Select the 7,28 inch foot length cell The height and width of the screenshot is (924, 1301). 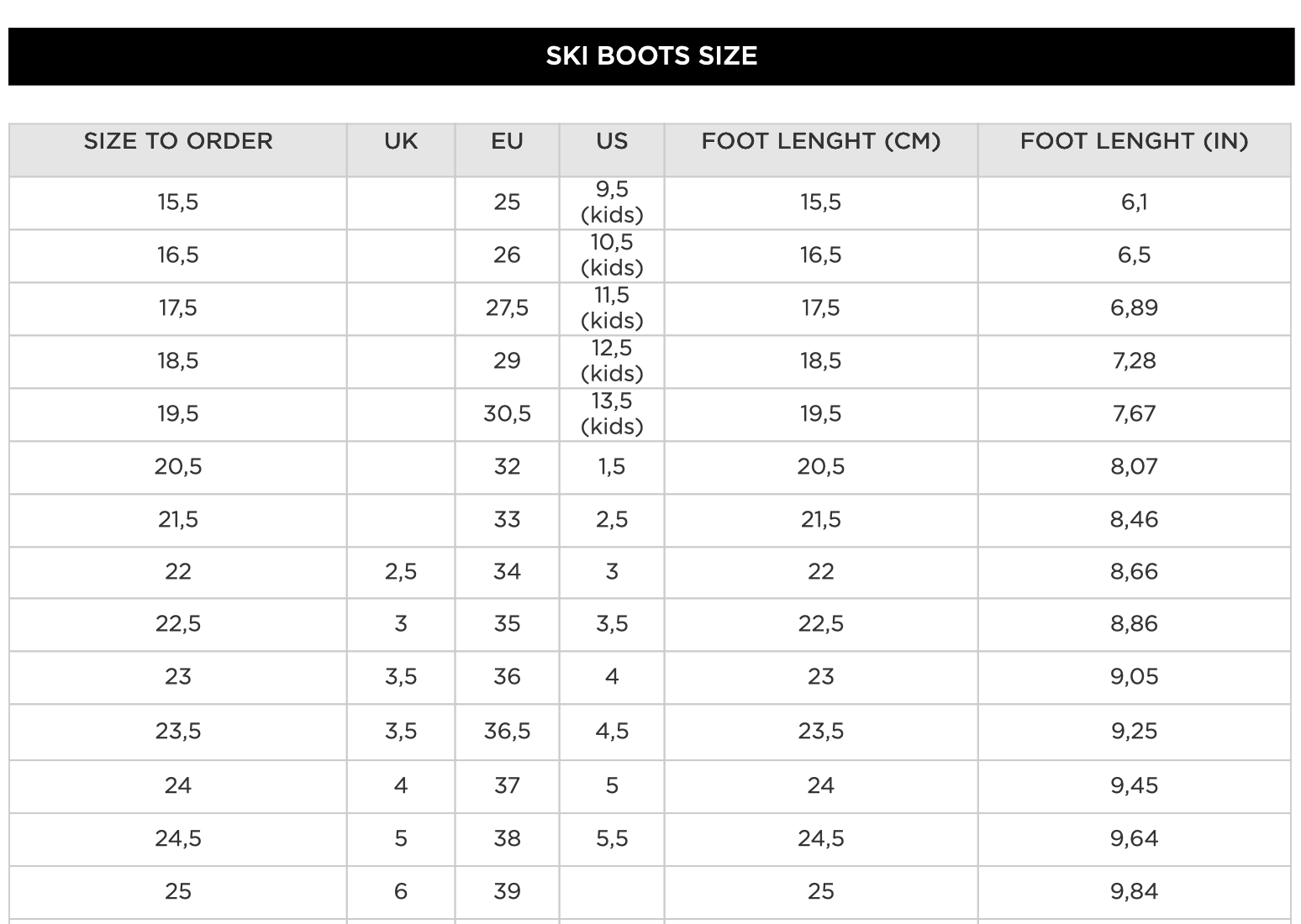click(1134, 361)
